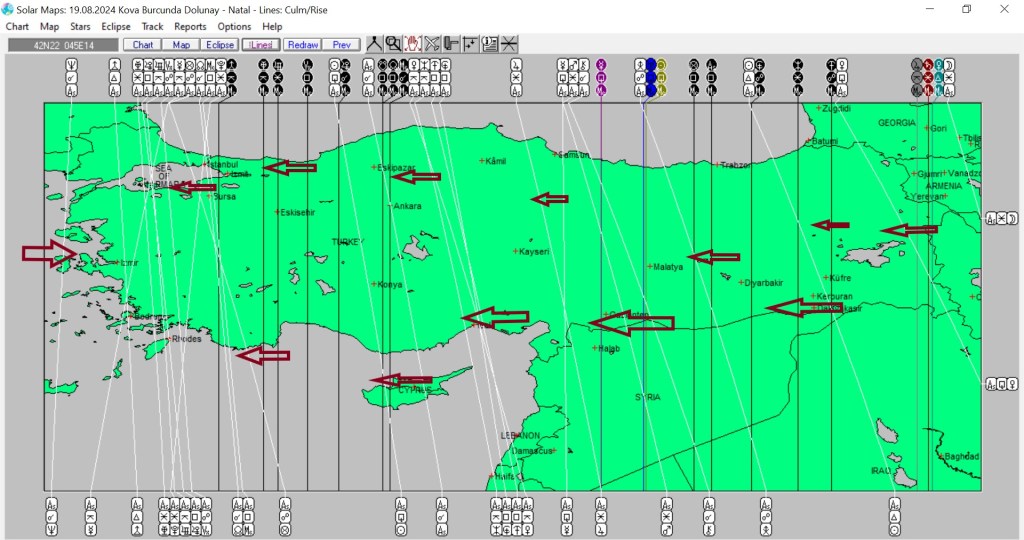
Task: Click the 42N22 045E14 coordinates field
Action: click(x=62, y=45)
